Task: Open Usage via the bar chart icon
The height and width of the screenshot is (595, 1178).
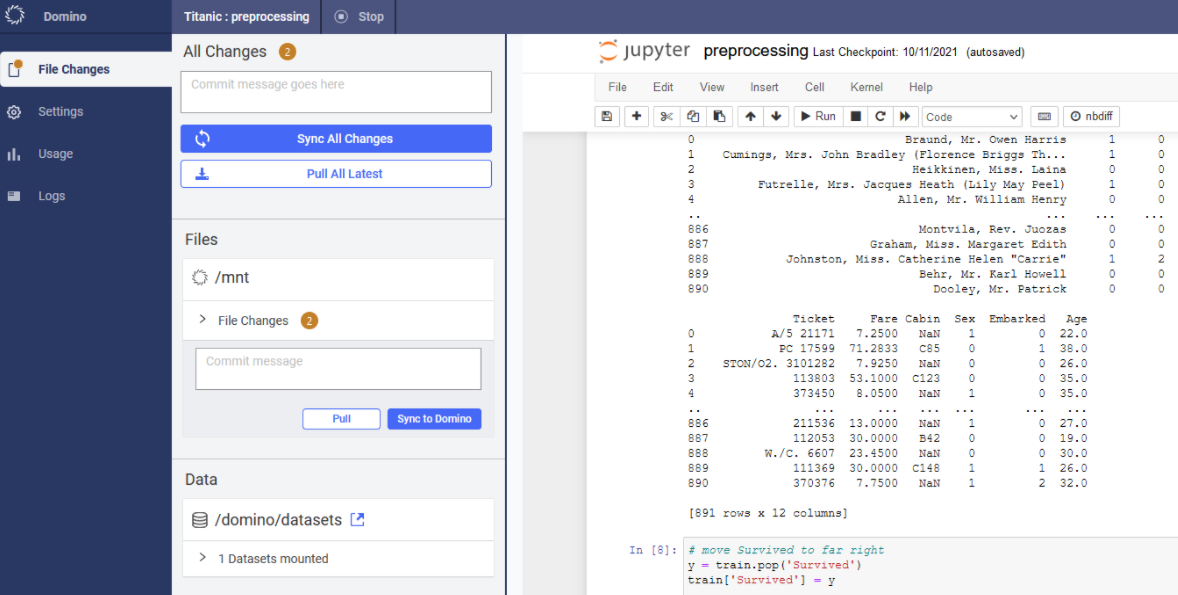Action: coord(14,154)
